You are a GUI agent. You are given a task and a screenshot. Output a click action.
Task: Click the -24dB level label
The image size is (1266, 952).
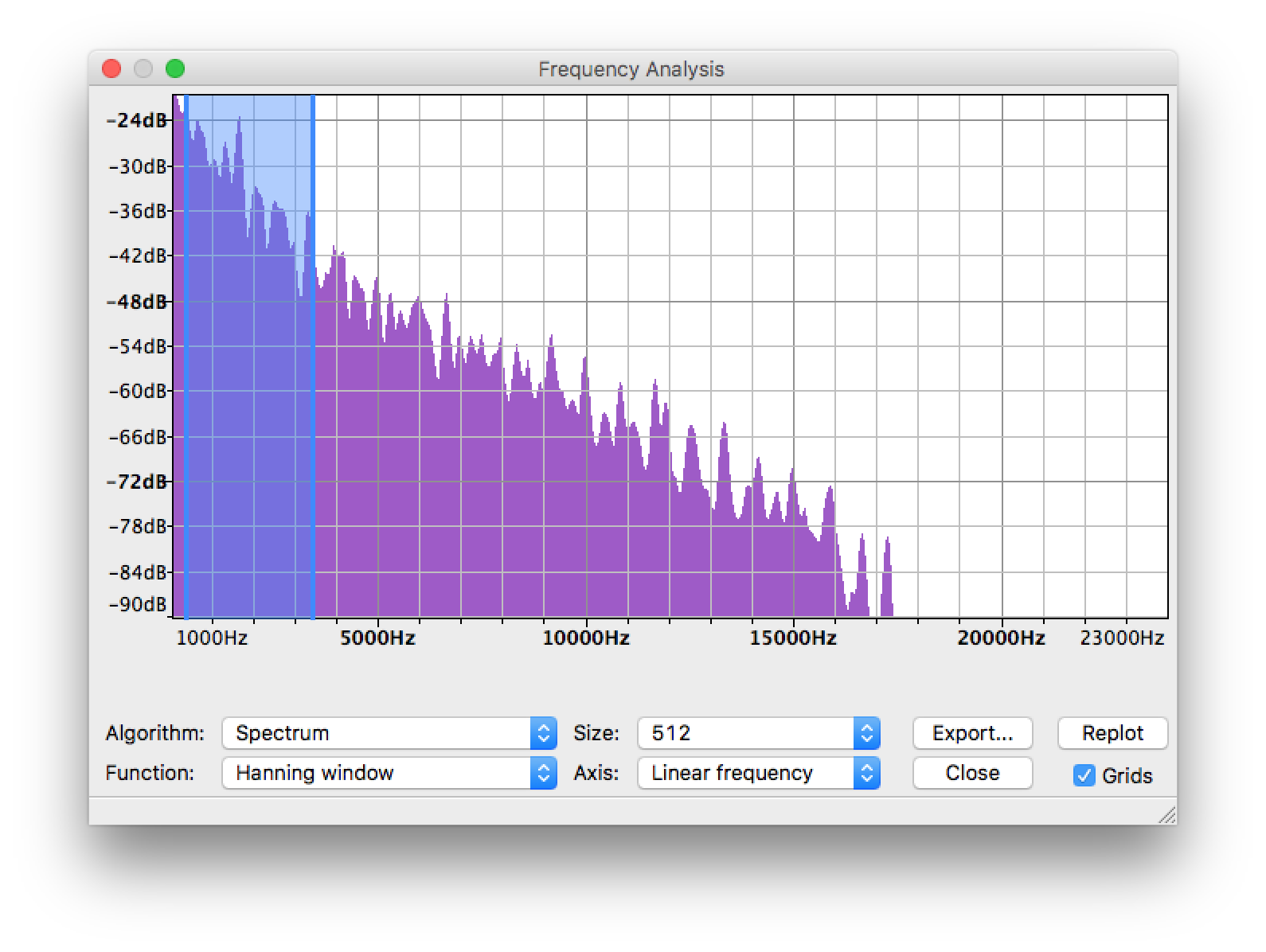click(x=136, y=120)
